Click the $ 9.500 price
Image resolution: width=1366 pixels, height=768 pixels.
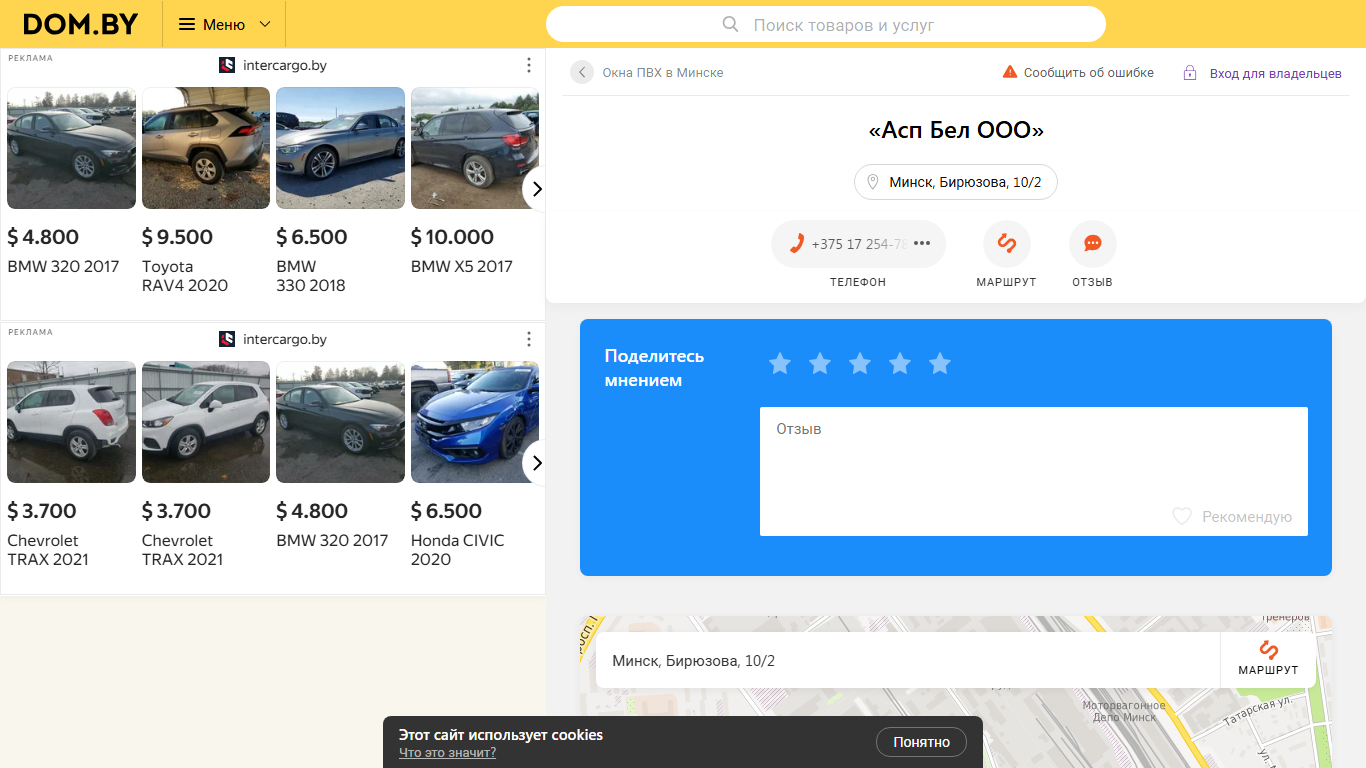click(178, 237)
